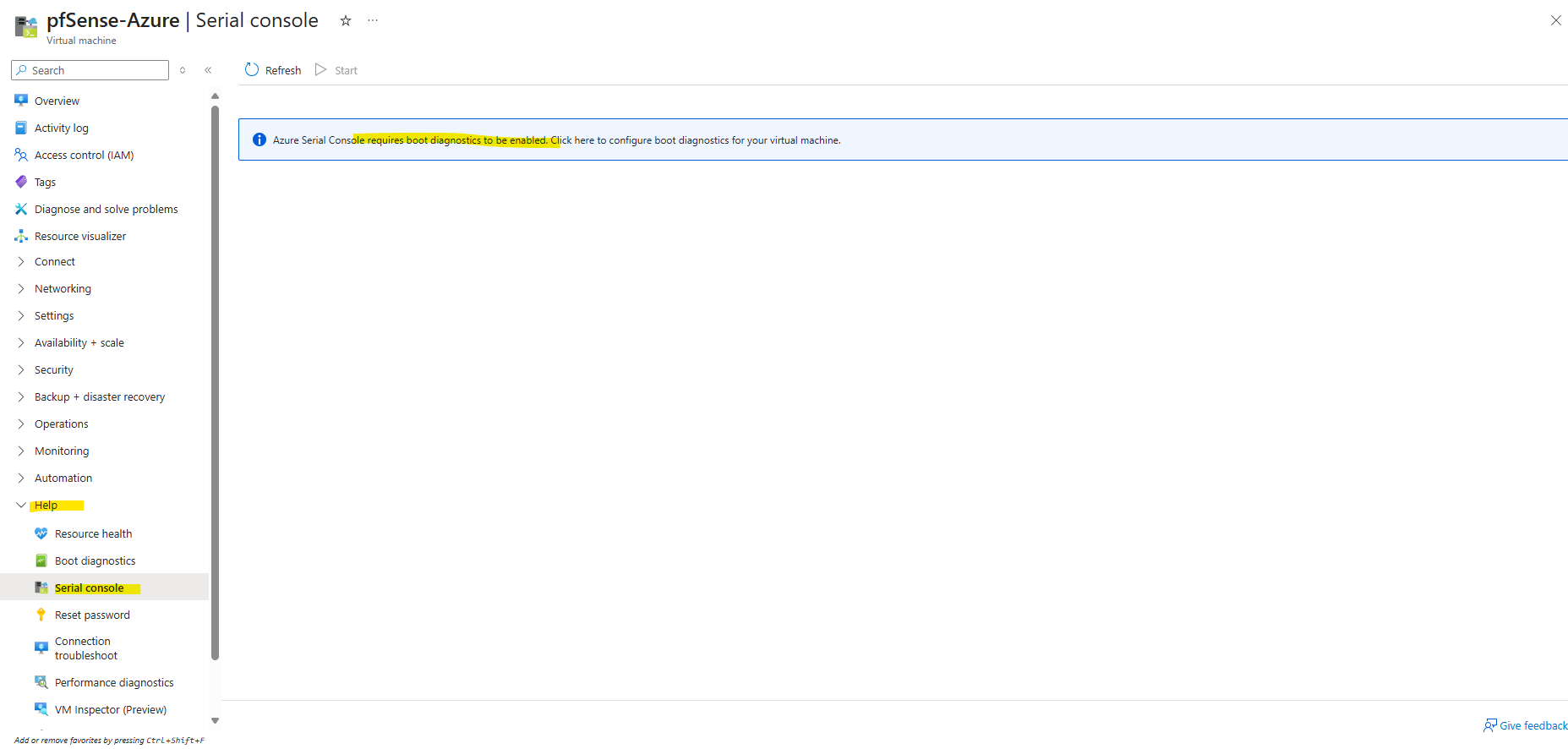Viewport: 1568px width, 749px height.
Task: Click the Performance diagnostics icon
Action: point(41,682)
